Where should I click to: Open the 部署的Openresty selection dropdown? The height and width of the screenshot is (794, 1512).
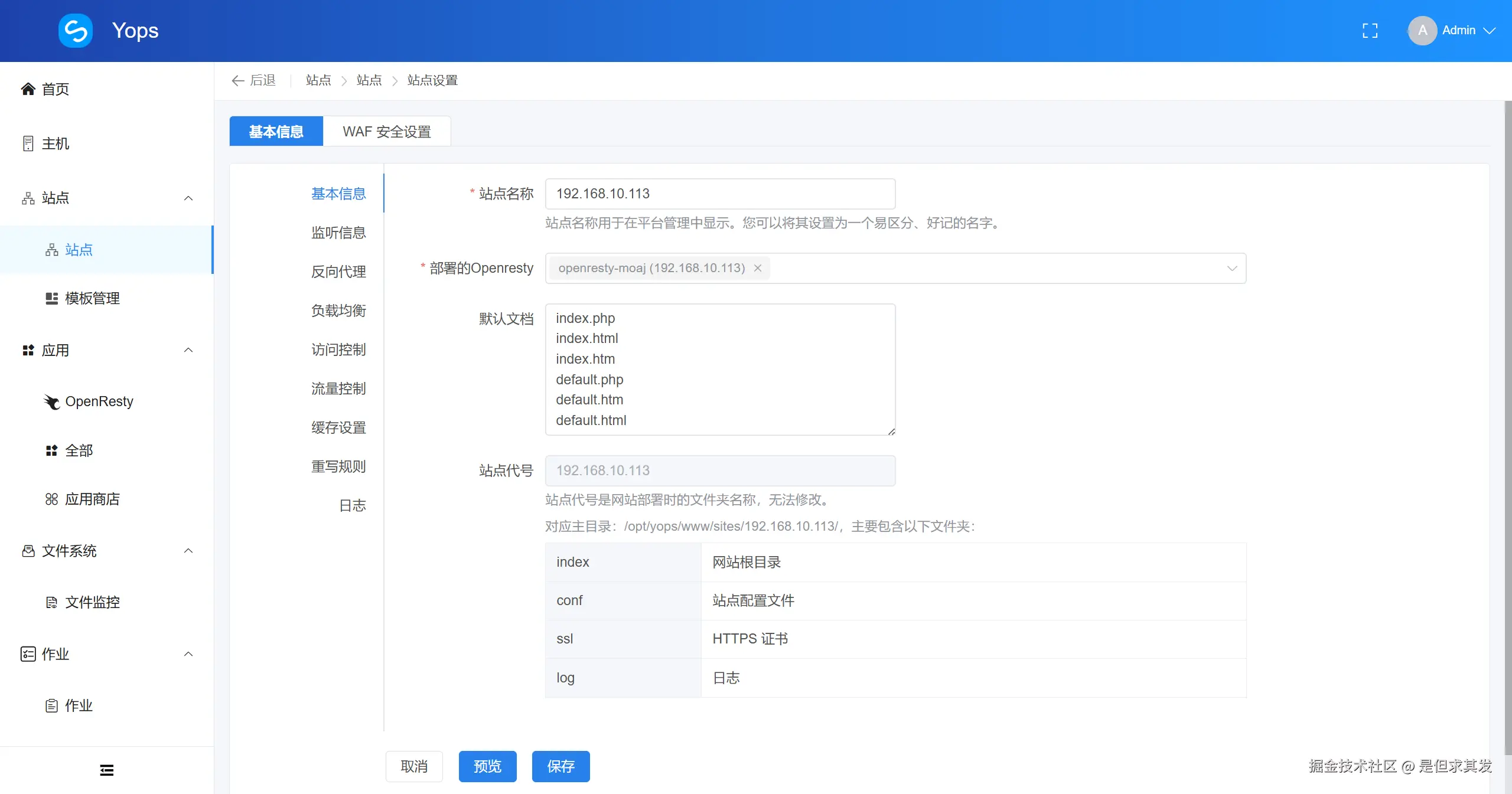1231,268
